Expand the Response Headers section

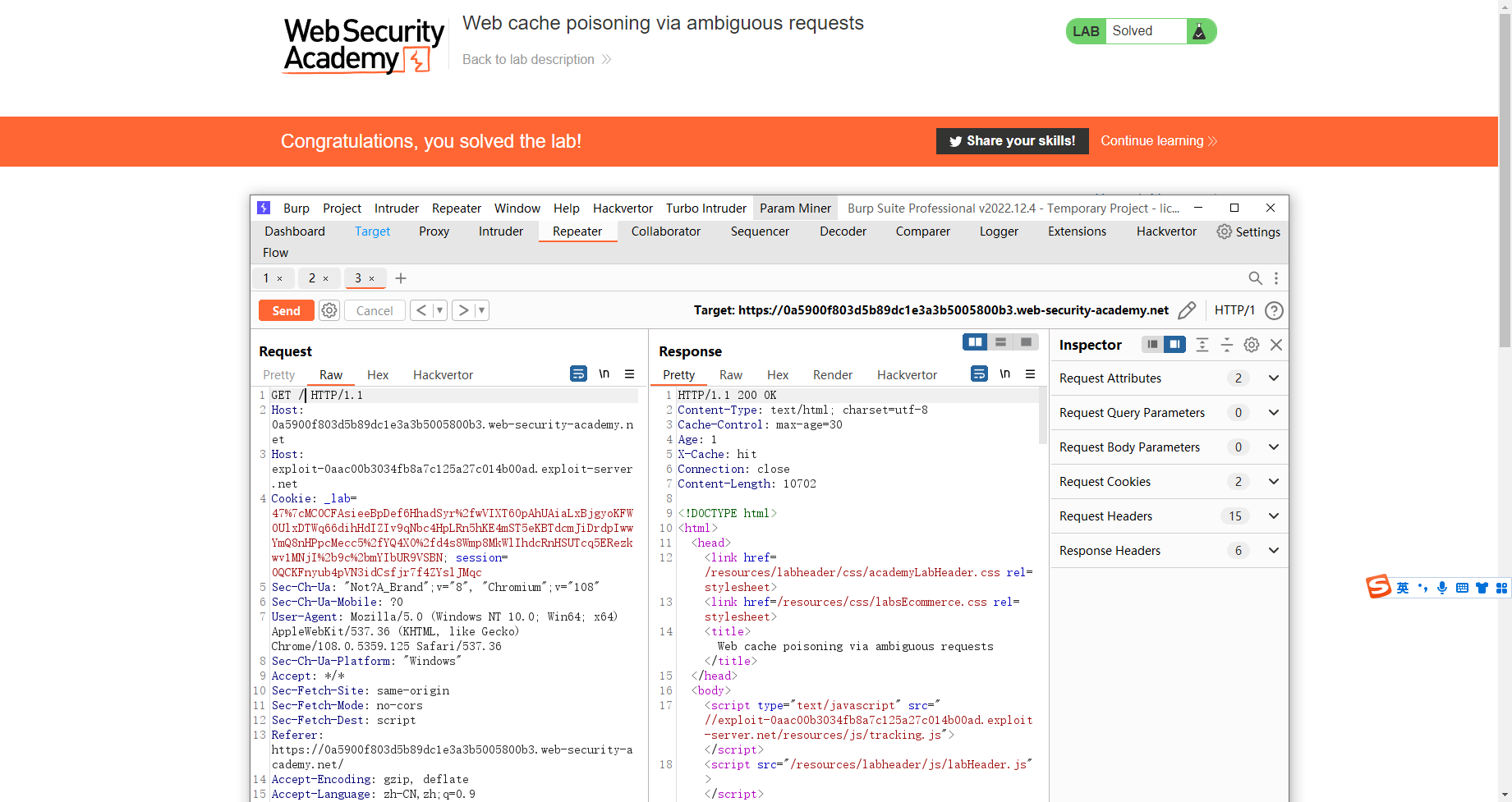pos(1274,551)
